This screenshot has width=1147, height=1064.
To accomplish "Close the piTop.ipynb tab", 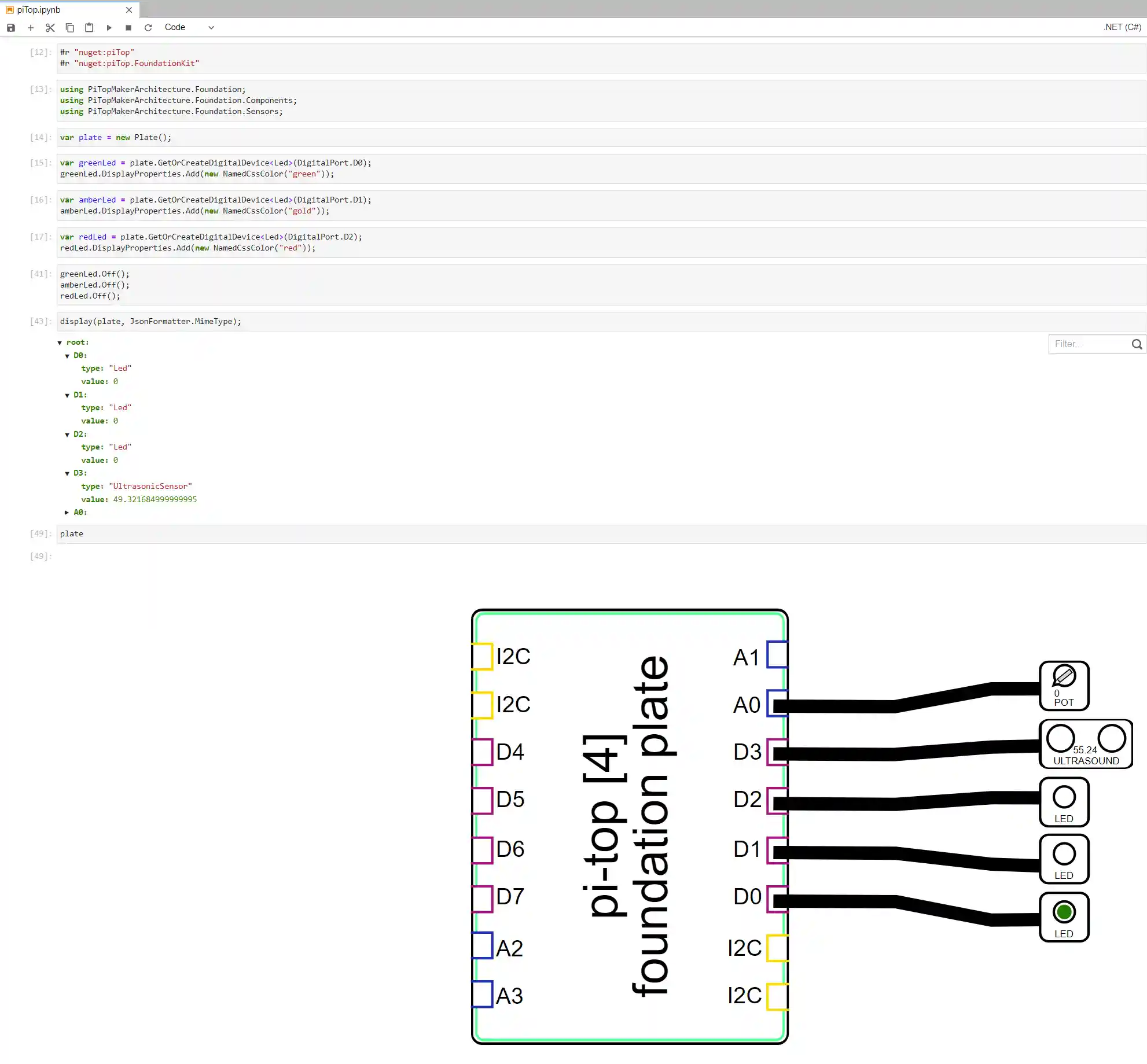I will 129,10.
